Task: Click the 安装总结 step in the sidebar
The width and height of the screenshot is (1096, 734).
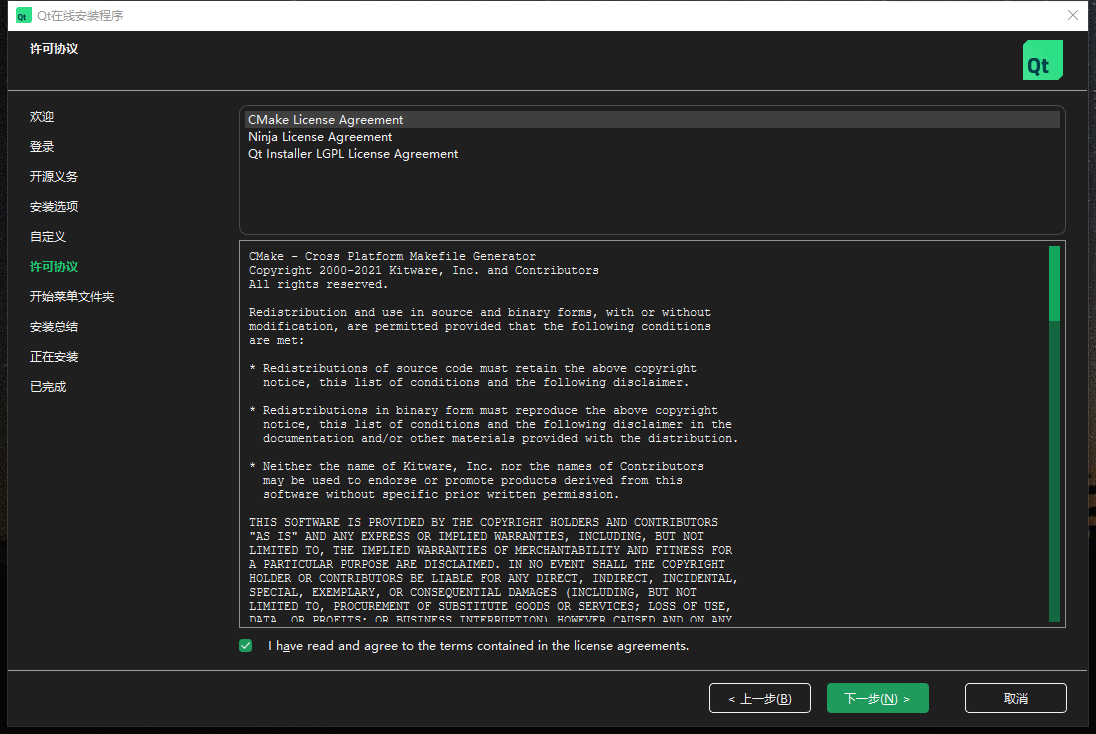Action: tap(54, 327)
